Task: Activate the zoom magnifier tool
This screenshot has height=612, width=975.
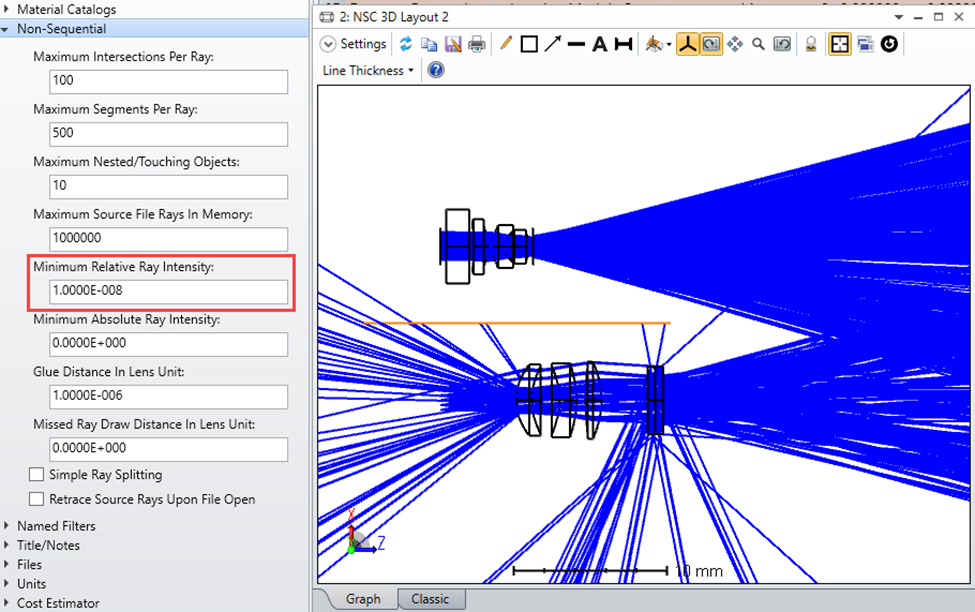Action: pyautogui.click(x=759, y=43)
